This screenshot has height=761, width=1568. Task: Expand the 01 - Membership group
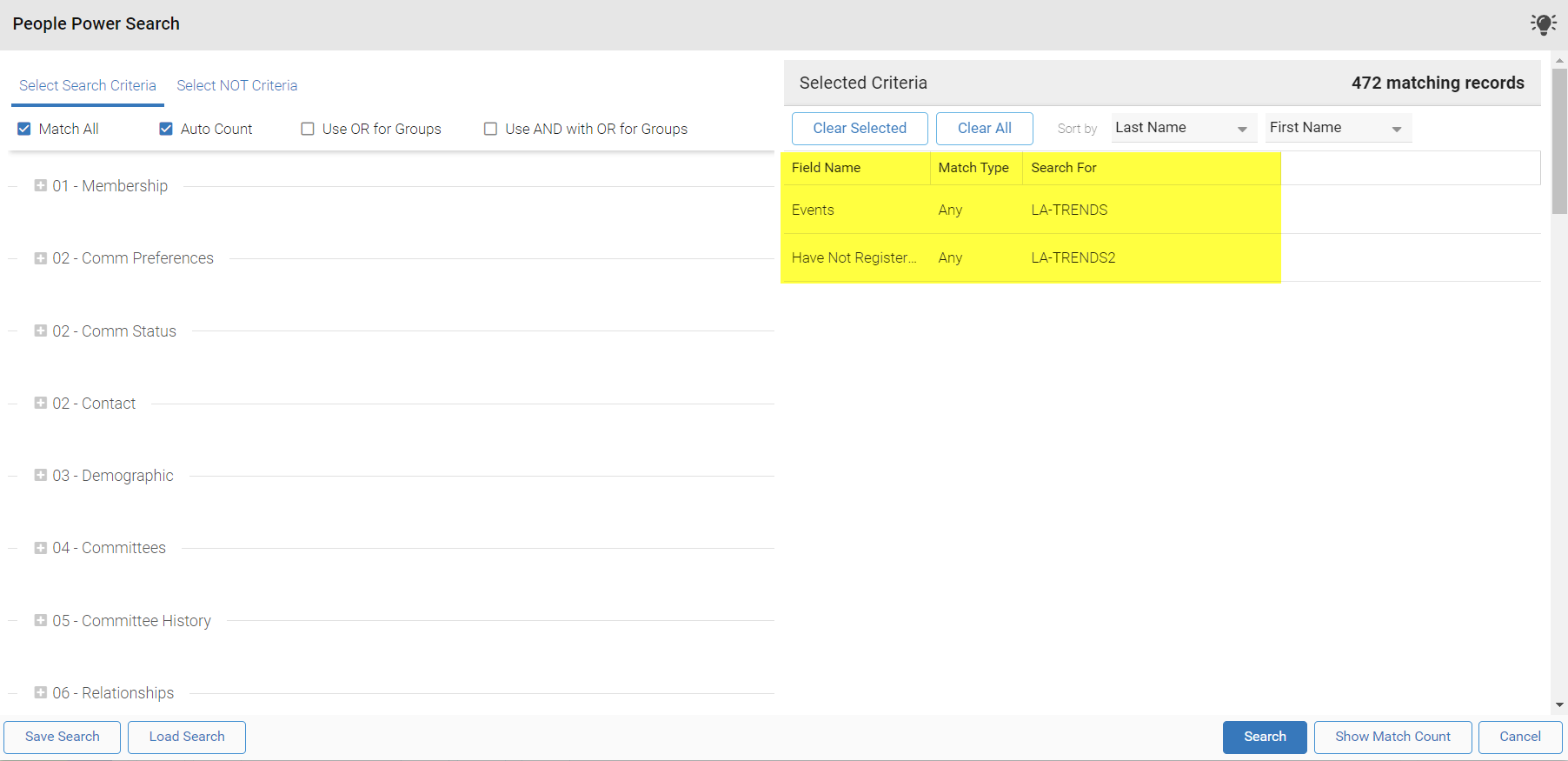click(x=40, y=185)
